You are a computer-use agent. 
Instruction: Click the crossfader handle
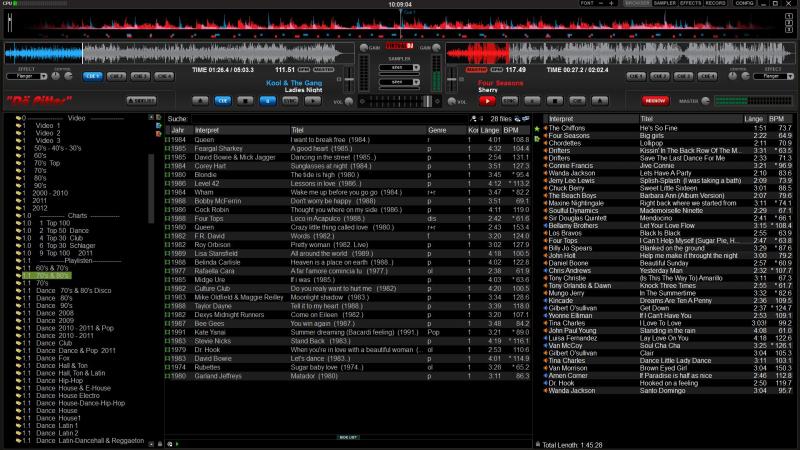tap(428, 101)
